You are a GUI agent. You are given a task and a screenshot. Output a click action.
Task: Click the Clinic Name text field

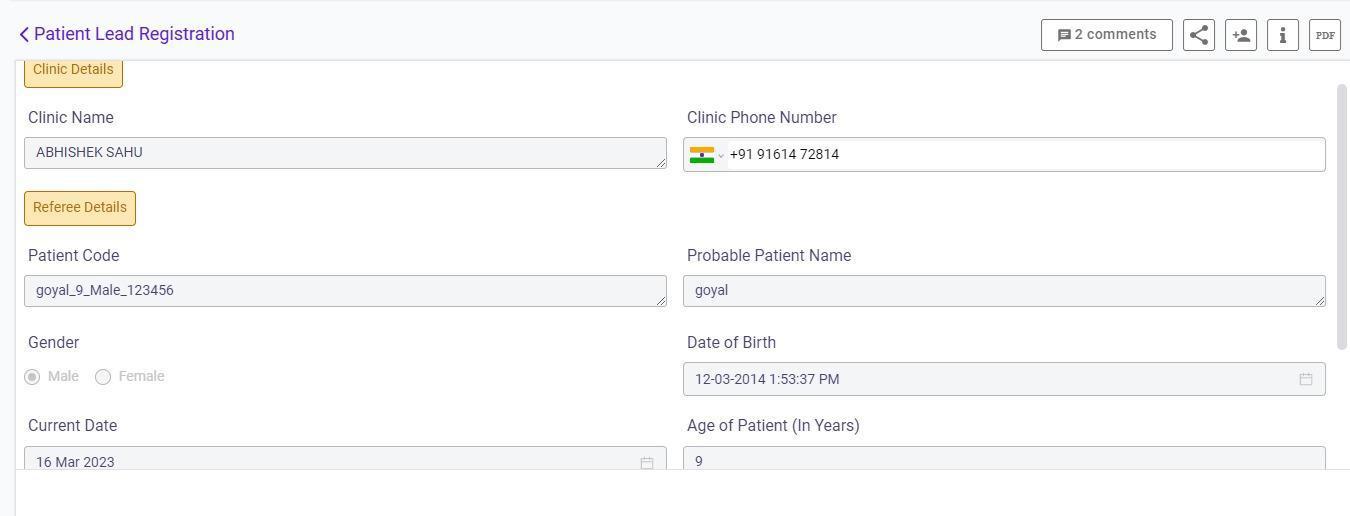coord(345,153)
